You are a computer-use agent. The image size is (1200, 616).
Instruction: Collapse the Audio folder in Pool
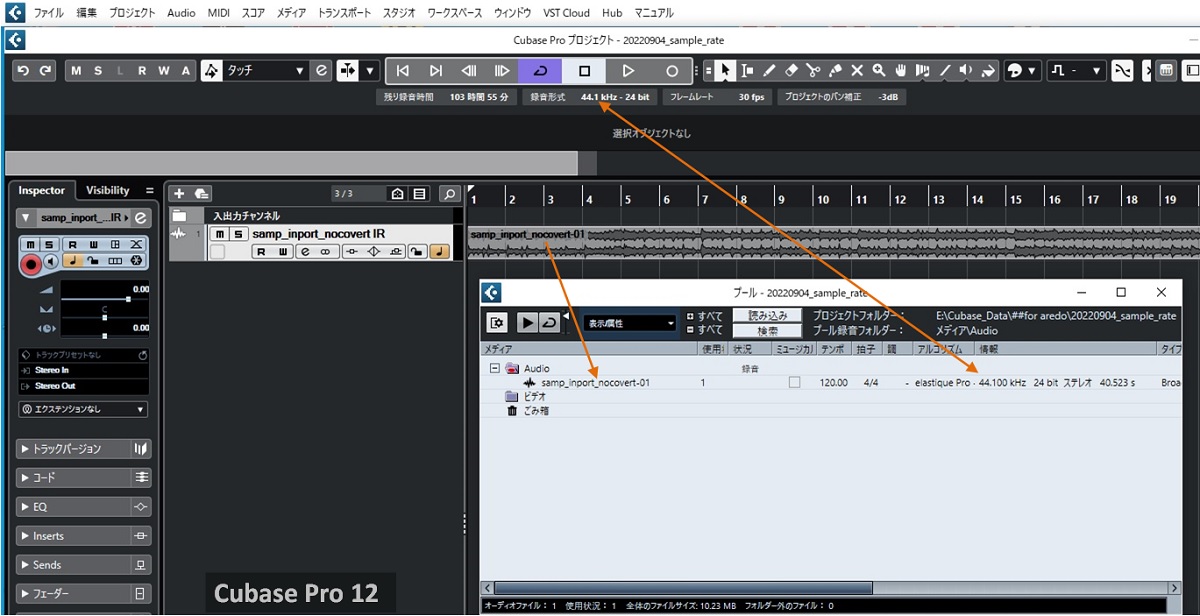tap(494, 368)
